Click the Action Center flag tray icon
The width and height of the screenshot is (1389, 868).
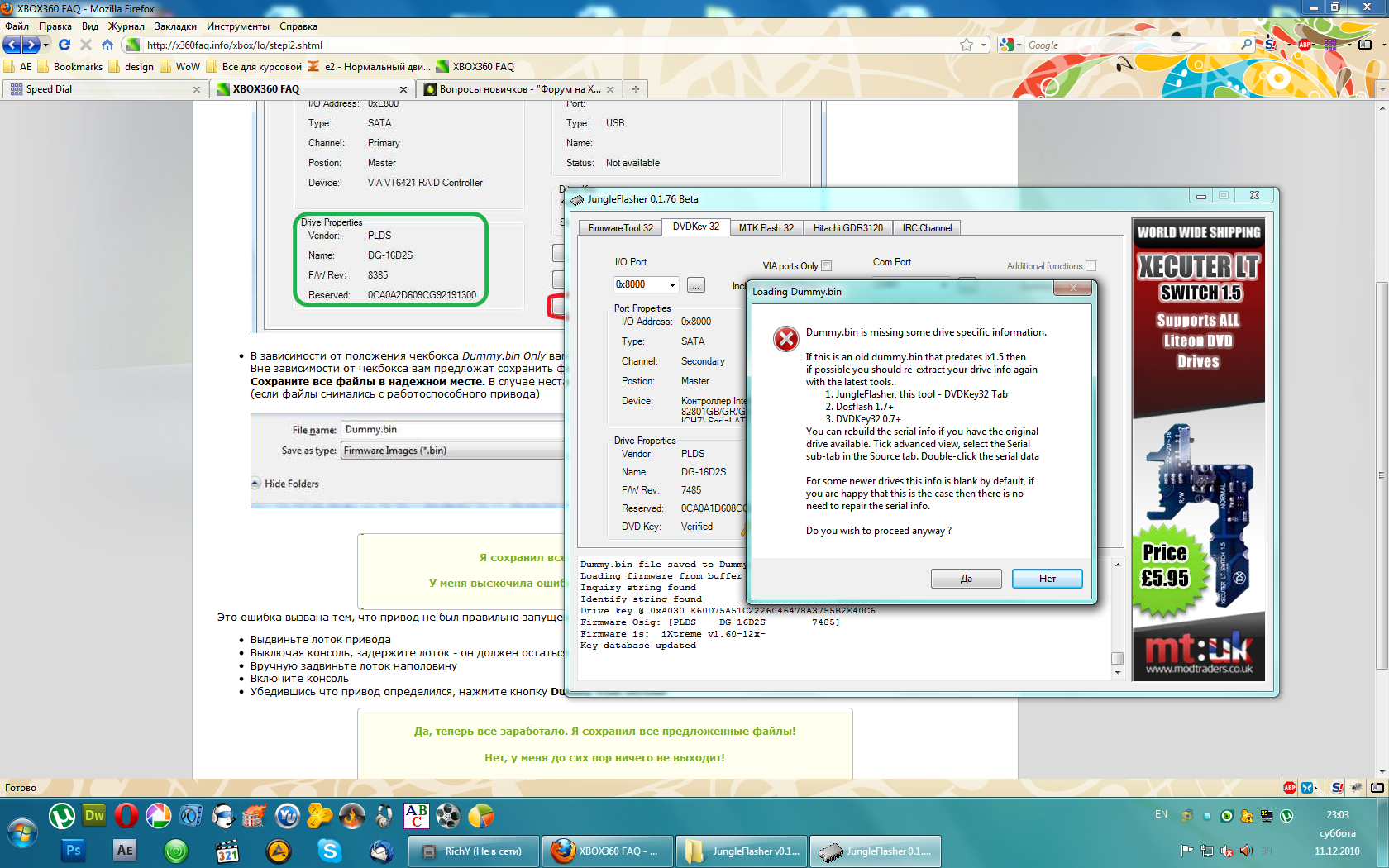[1186, 851]
